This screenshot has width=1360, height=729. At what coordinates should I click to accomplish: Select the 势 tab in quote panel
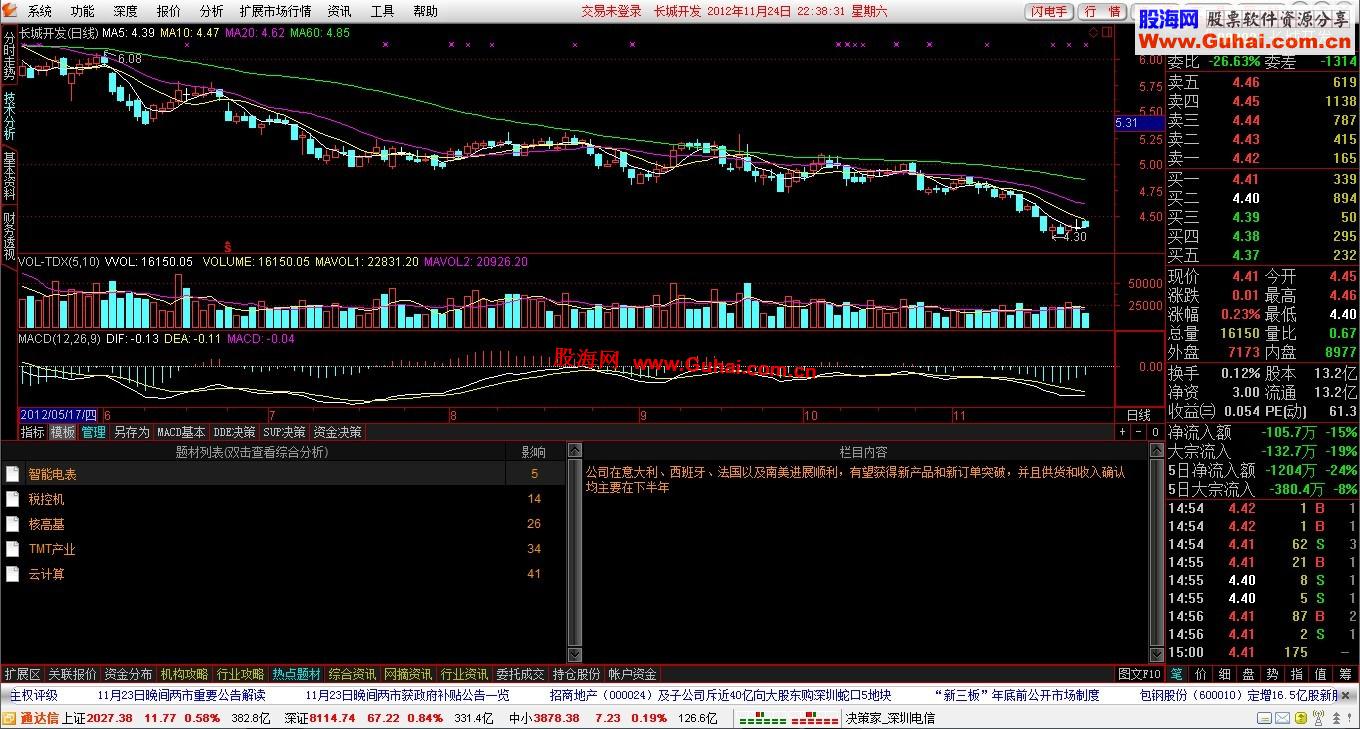click(x=1273, y=674)
